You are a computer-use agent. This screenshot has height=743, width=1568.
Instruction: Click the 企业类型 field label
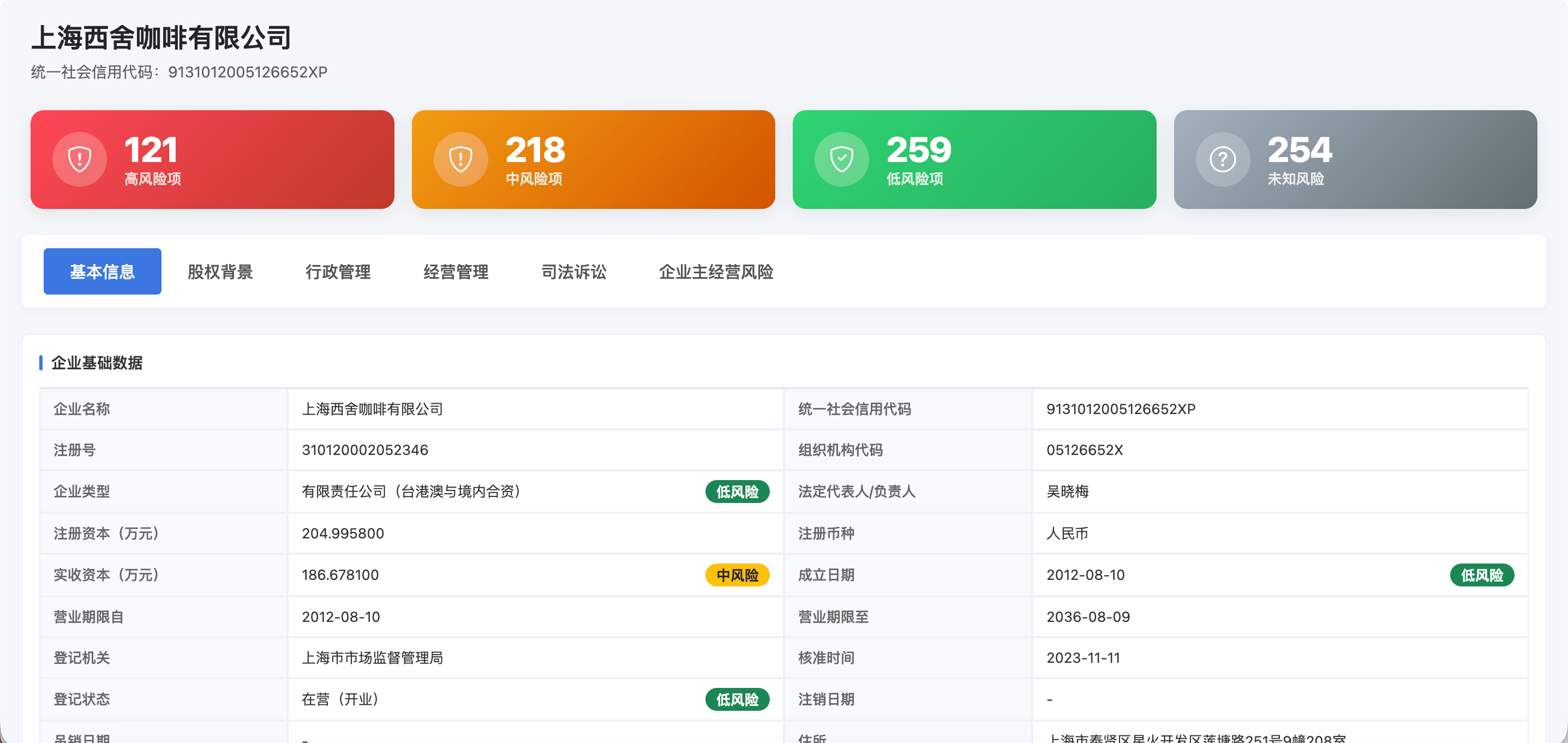click(82, 492)
